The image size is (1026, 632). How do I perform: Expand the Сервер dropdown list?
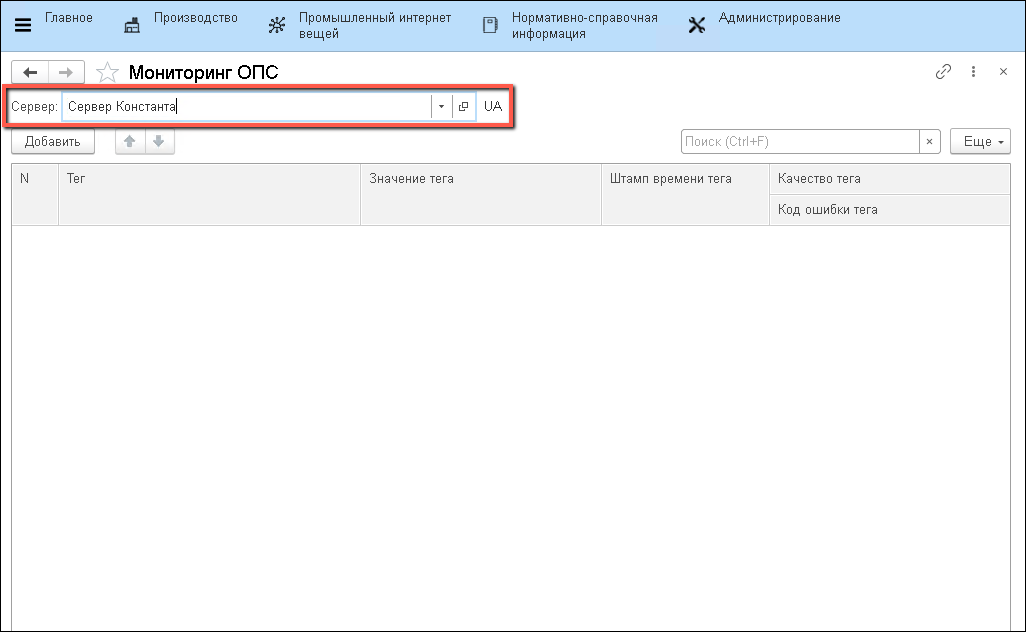pos(441,106)
